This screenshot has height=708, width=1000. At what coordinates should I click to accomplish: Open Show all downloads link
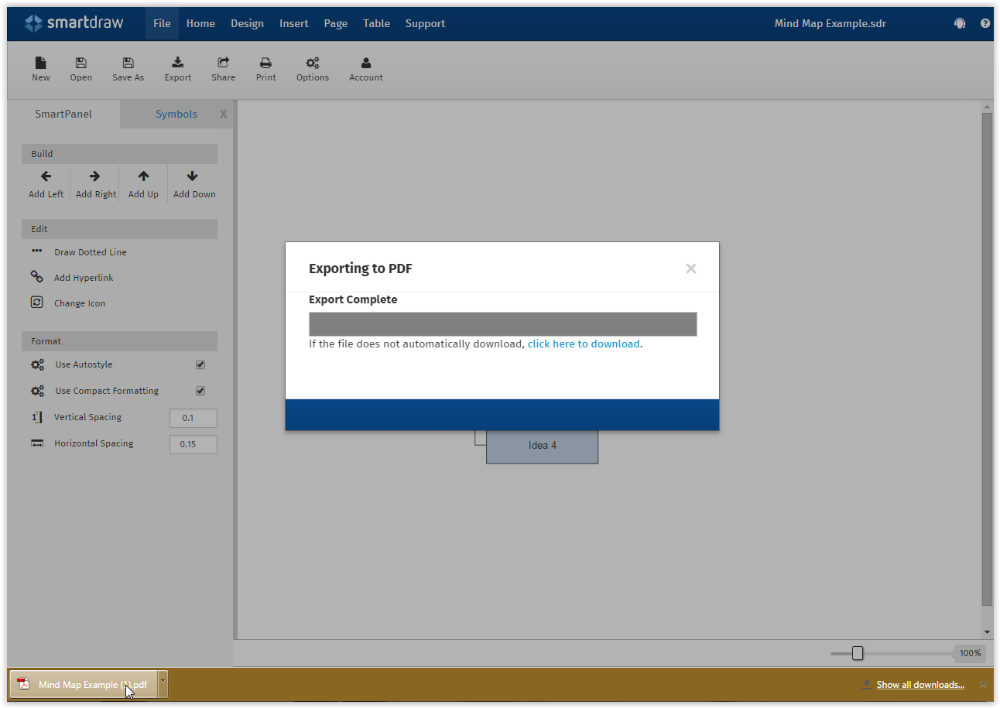point(920,684)
